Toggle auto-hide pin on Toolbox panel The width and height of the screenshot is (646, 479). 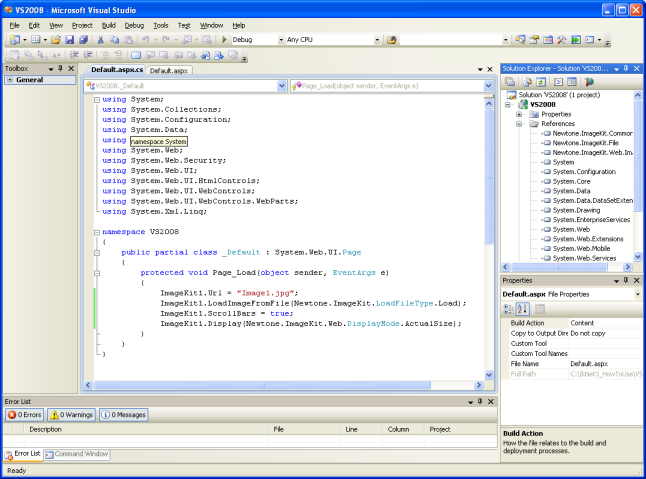pyautogui.click(x=61, y=68)
